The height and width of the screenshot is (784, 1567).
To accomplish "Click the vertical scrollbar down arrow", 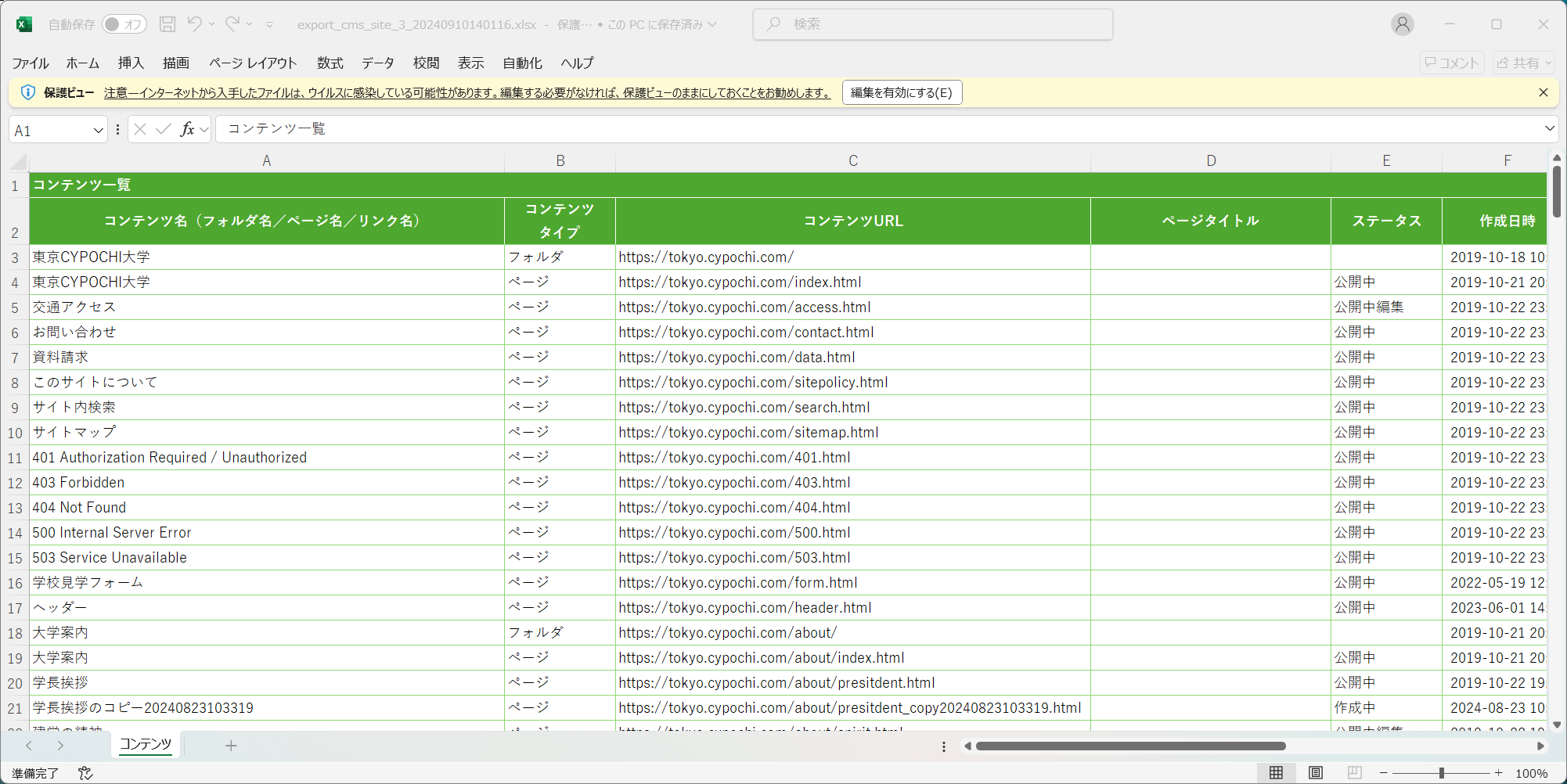I will point(1557,725).
